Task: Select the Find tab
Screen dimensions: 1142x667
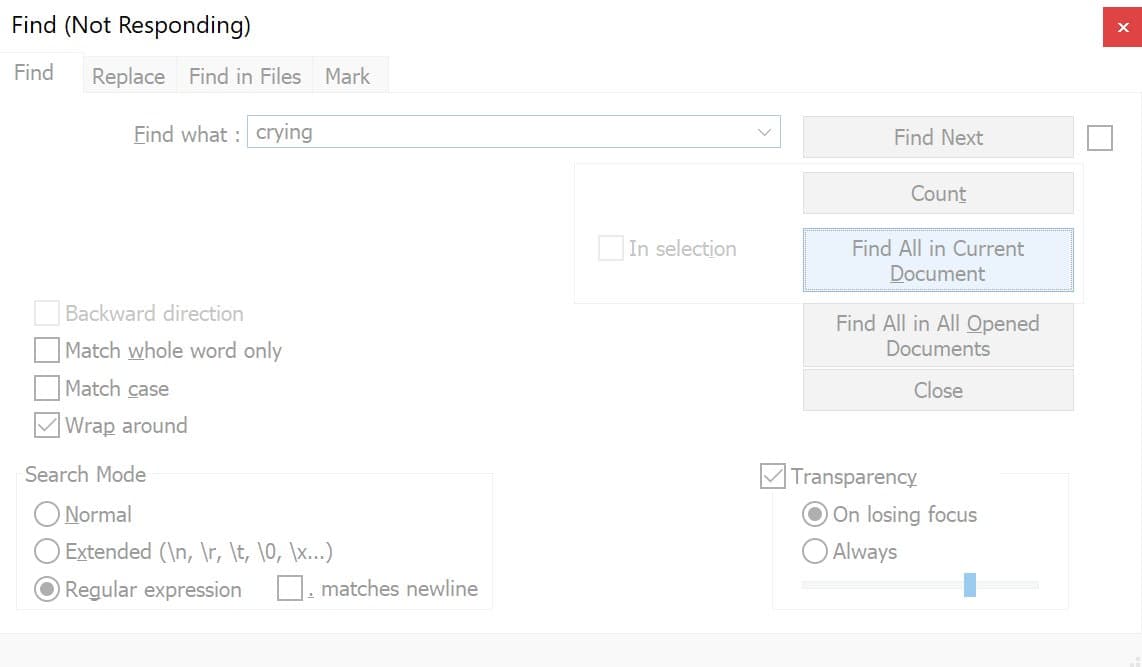Action: [34, 73]
